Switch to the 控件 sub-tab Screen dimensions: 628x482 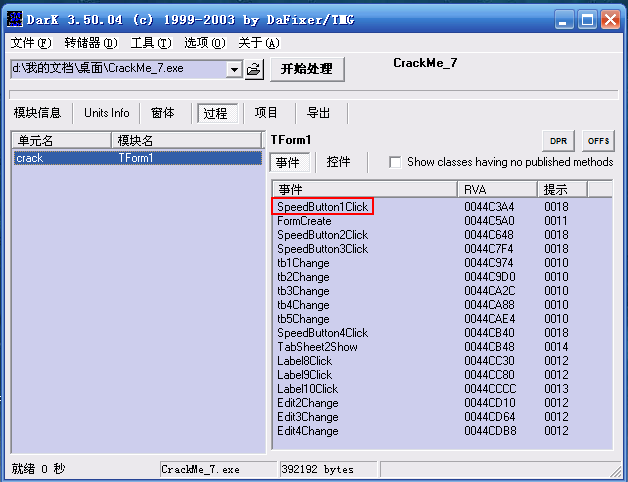338,162
